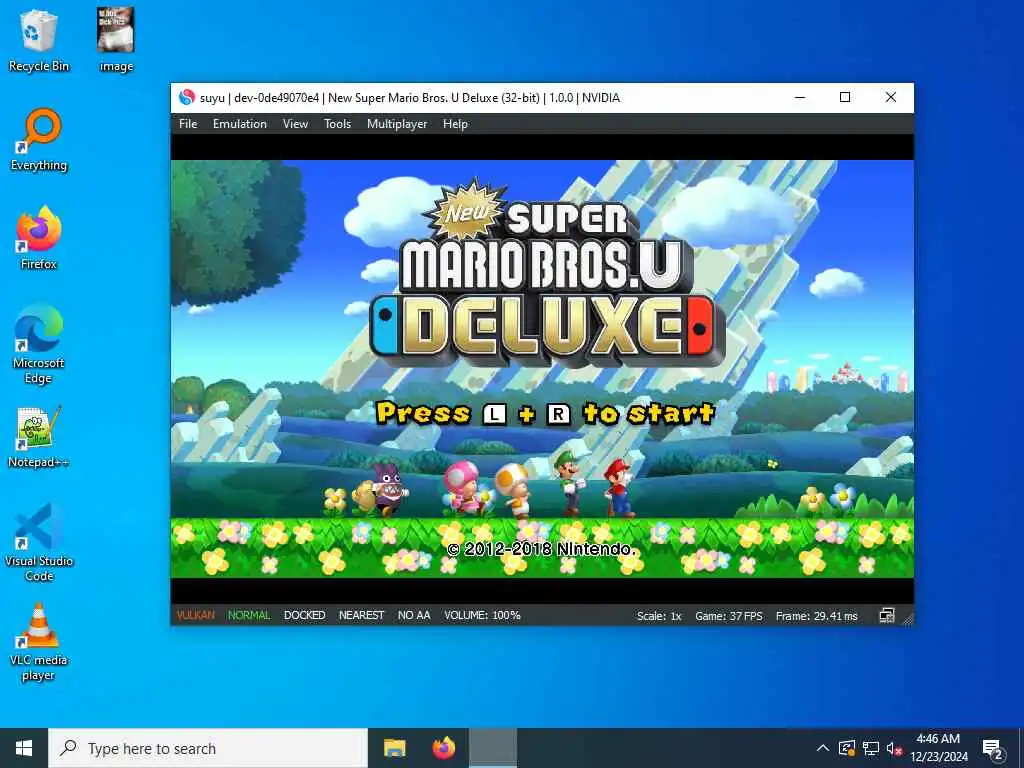Toggle NORMAL GPU accuracy in status bar
The image size is (1024, 768).
click(249, 615)
